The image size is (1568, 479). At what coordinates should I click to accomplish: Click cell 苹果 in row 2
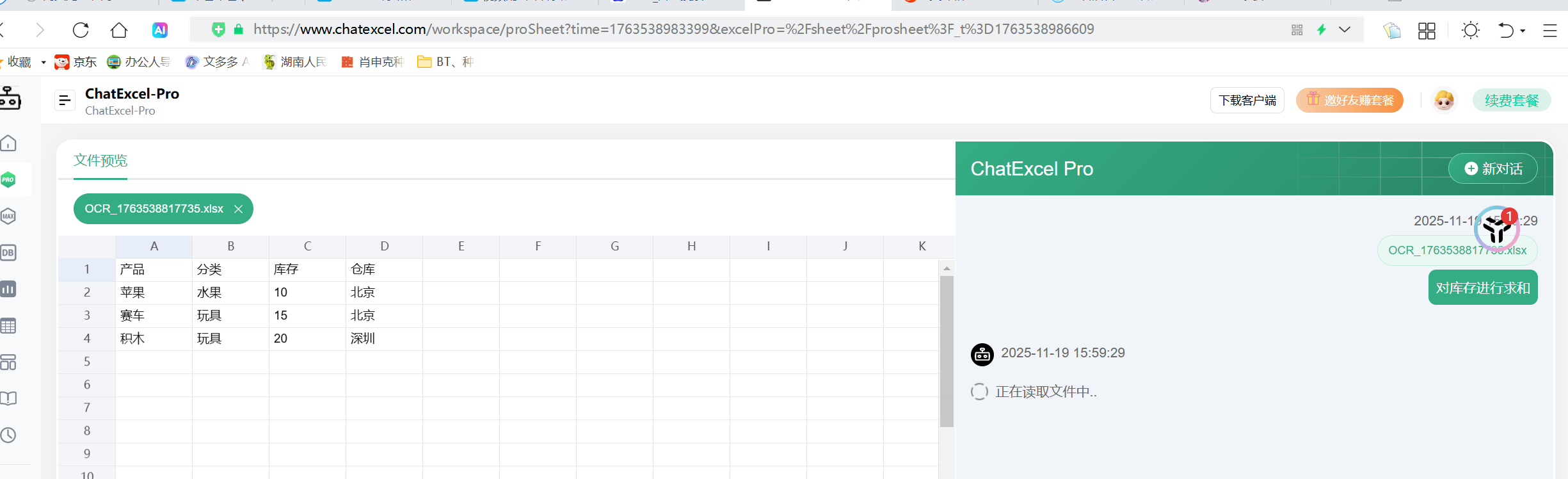[x=154, y=293]
